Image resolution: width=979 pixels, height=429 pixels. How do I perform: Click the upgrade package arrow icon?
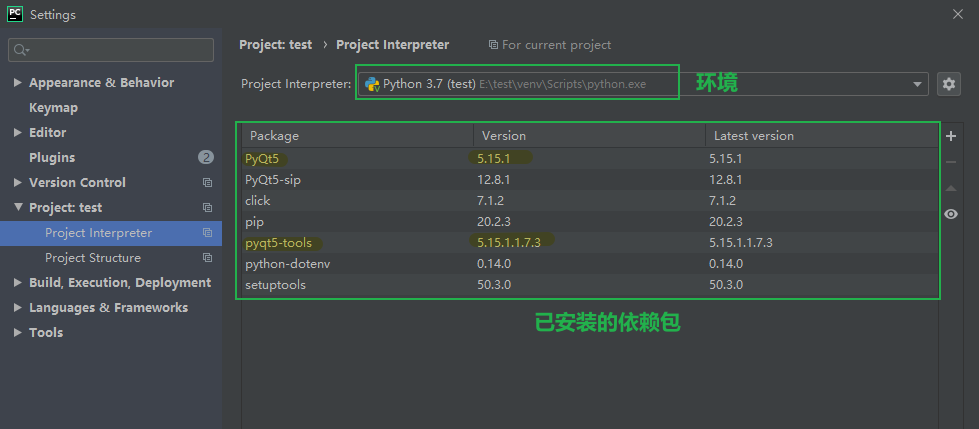click(x=951, y=188)
